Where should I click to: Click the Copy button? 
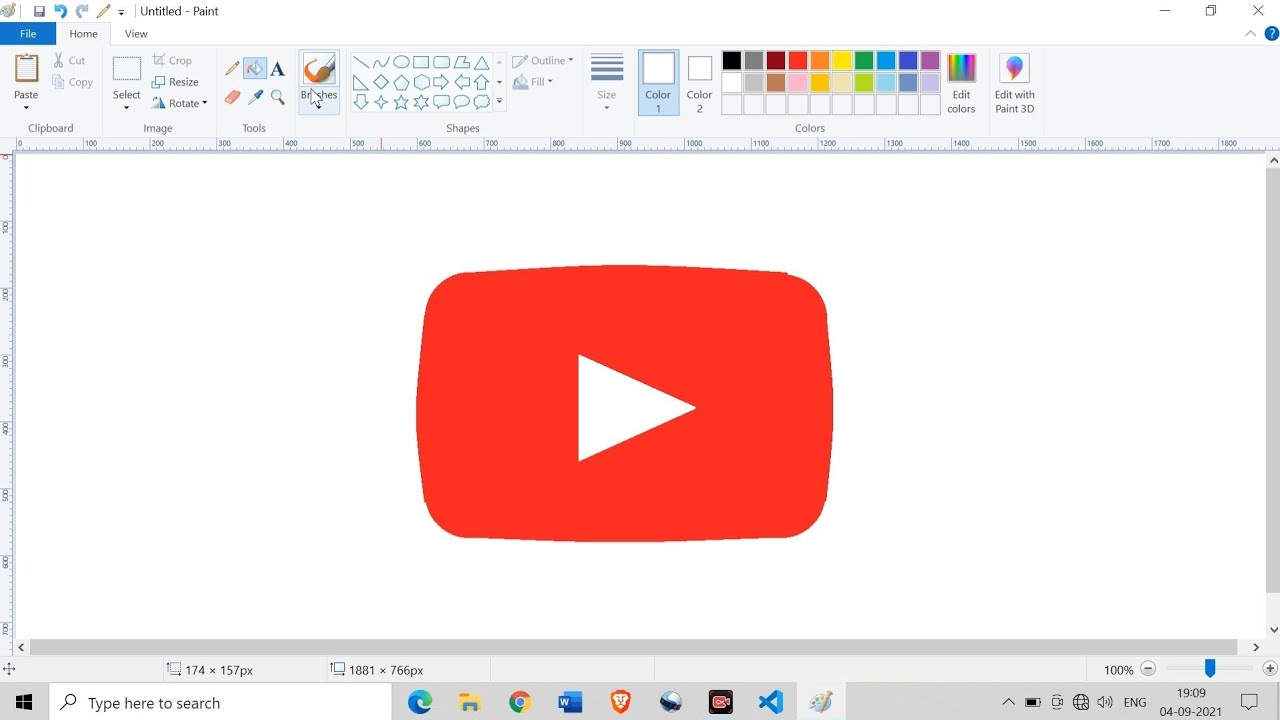click(x=73, y=82)
